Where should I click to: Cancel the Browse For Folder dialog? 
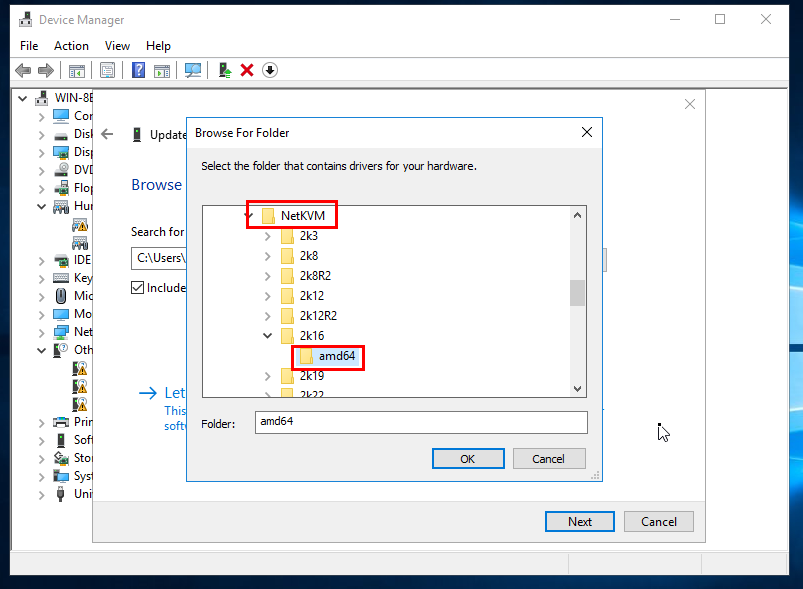tap(549, 458)
